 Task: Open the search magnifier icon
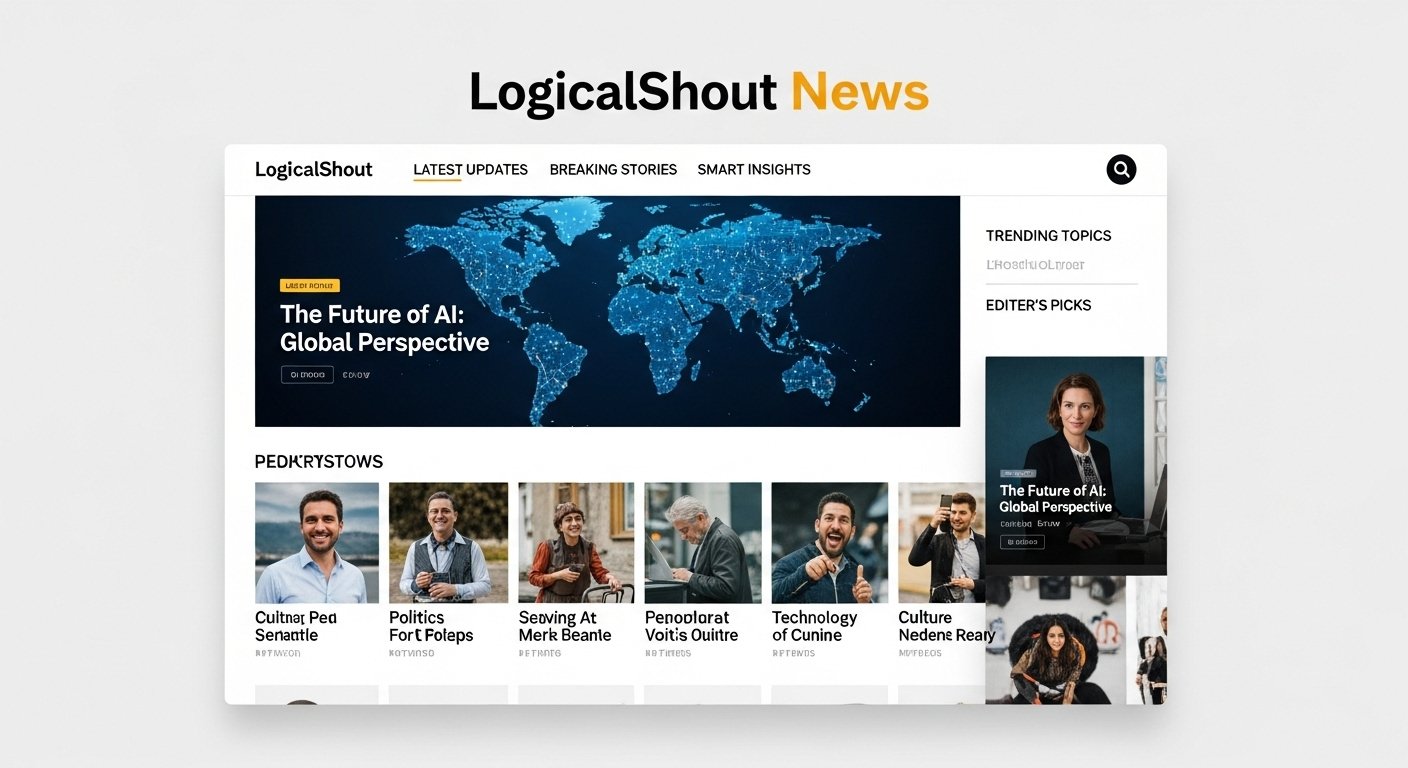1121,169
